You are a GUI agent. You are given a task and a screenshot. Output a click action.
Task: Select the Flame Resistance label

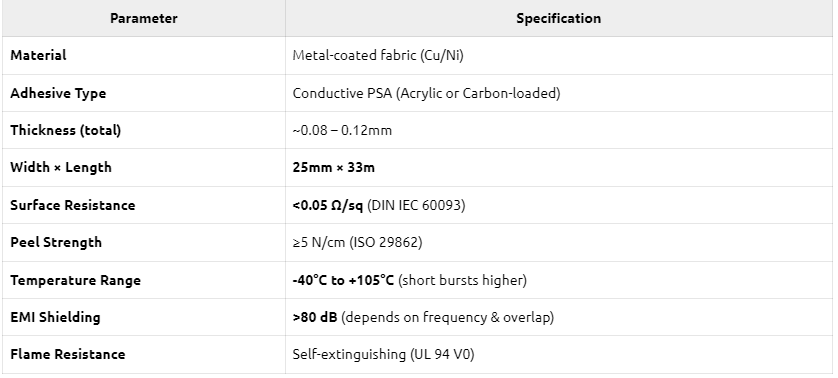[x=67, y=354]
